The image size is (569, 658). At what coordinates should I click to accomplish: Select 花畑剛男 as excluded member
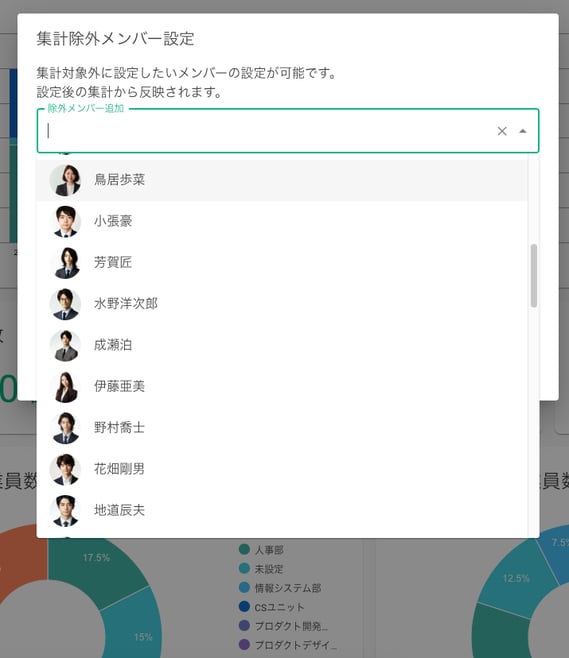(x=282, y=469)
